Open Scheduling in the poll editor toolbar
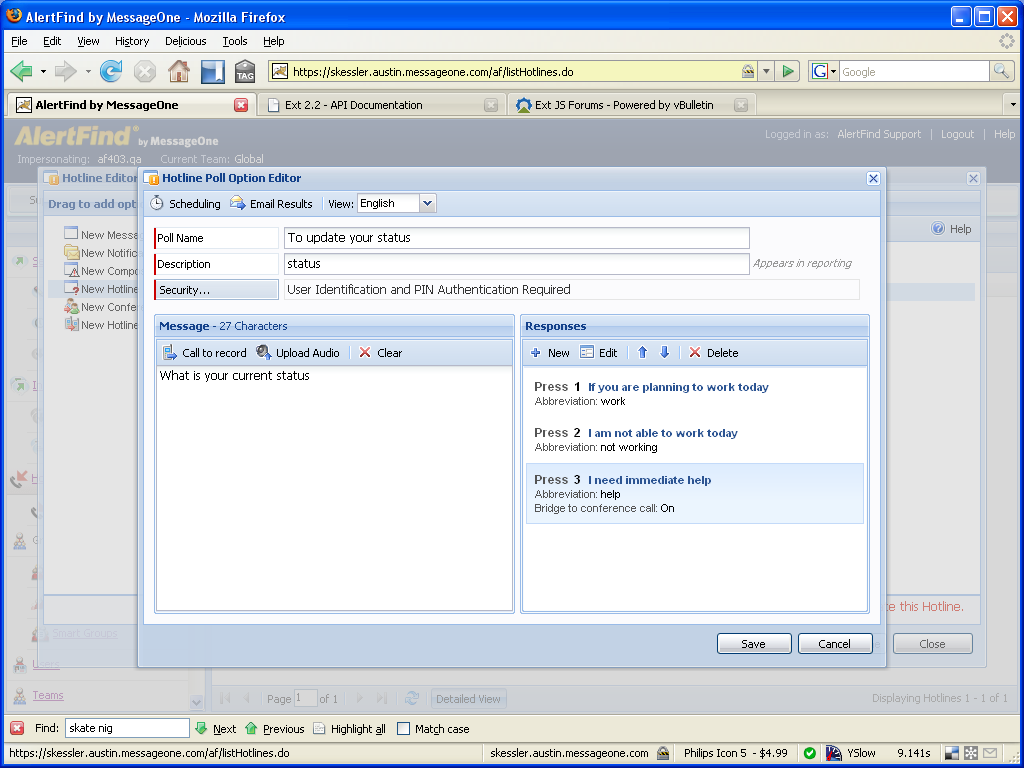The width and height of the screenshot is (1024, 768). point(185,204)
